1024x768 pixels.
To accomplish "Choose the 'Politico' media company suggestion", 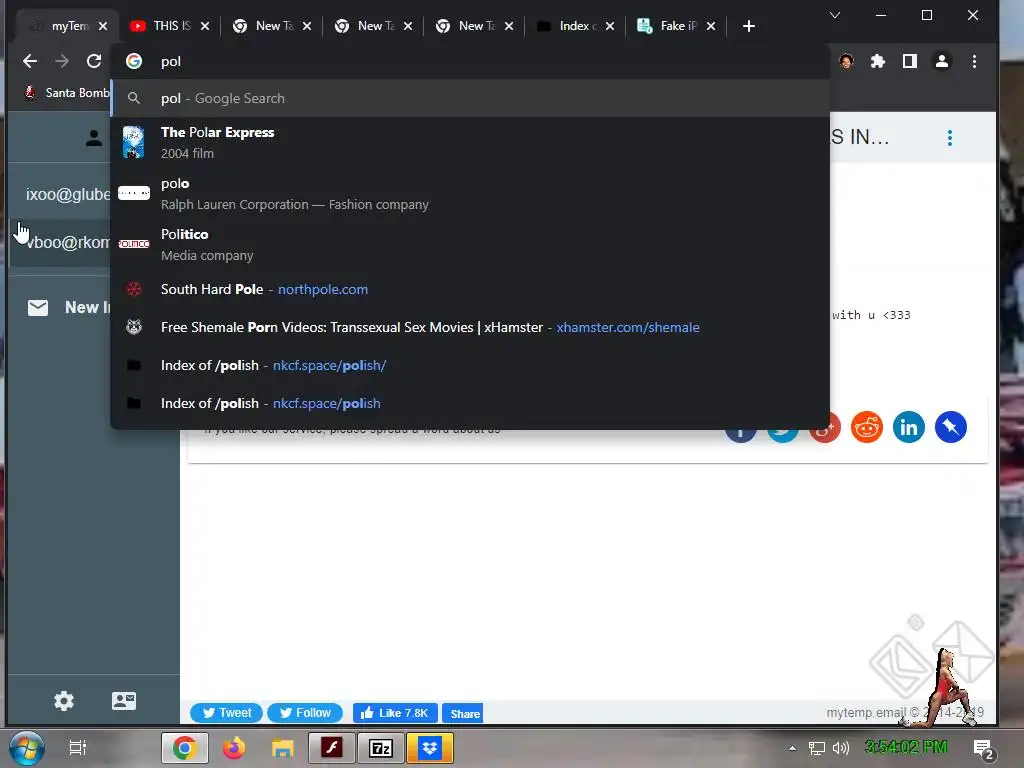I will pyautogui.click(x=470, y=244).
